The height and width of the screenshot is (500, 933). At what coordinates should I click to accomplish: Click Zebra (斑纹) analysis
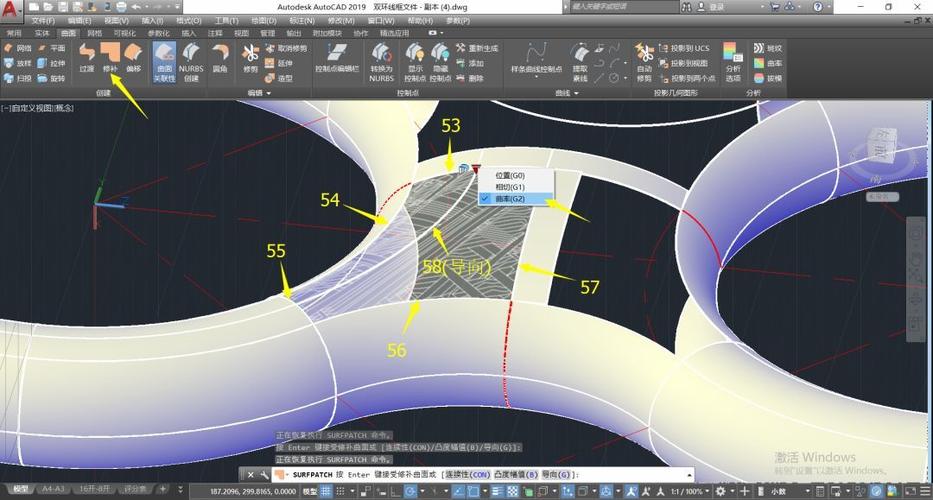pyautogui.click(x=768, y=48)
